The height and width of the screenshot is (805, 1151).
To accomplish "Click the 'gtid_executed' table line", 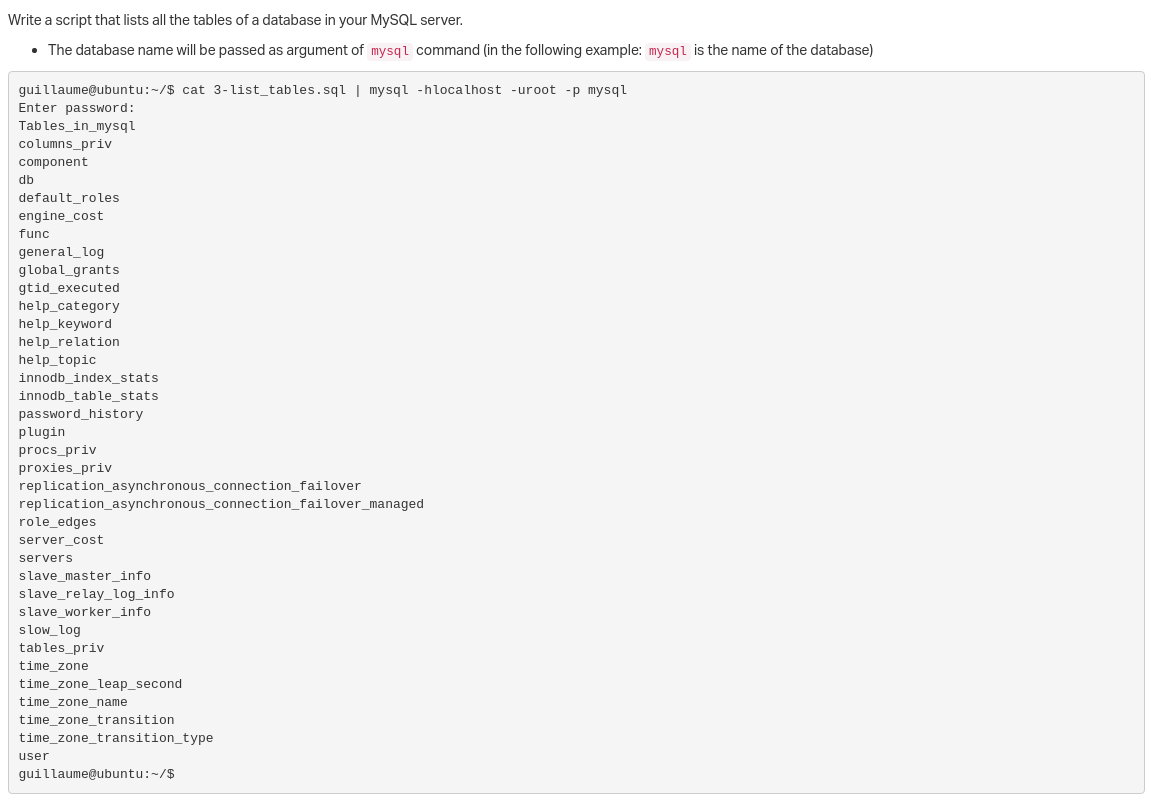I will pos(69,288).
